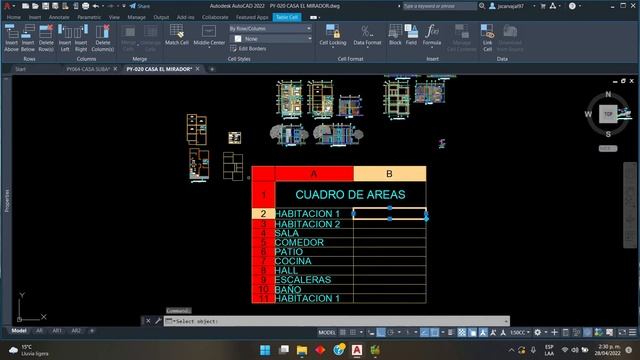
Task: Open the Middle Center alignment options
Action: (x=209, y=36)
